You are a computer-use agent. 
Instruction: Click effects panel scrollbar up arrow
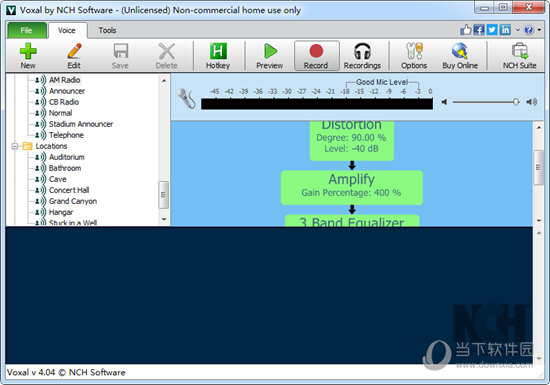539,128
